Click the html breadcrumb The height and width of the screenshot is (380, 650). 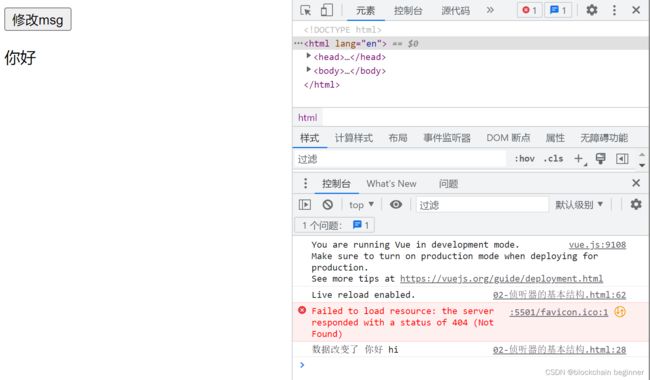307,118
